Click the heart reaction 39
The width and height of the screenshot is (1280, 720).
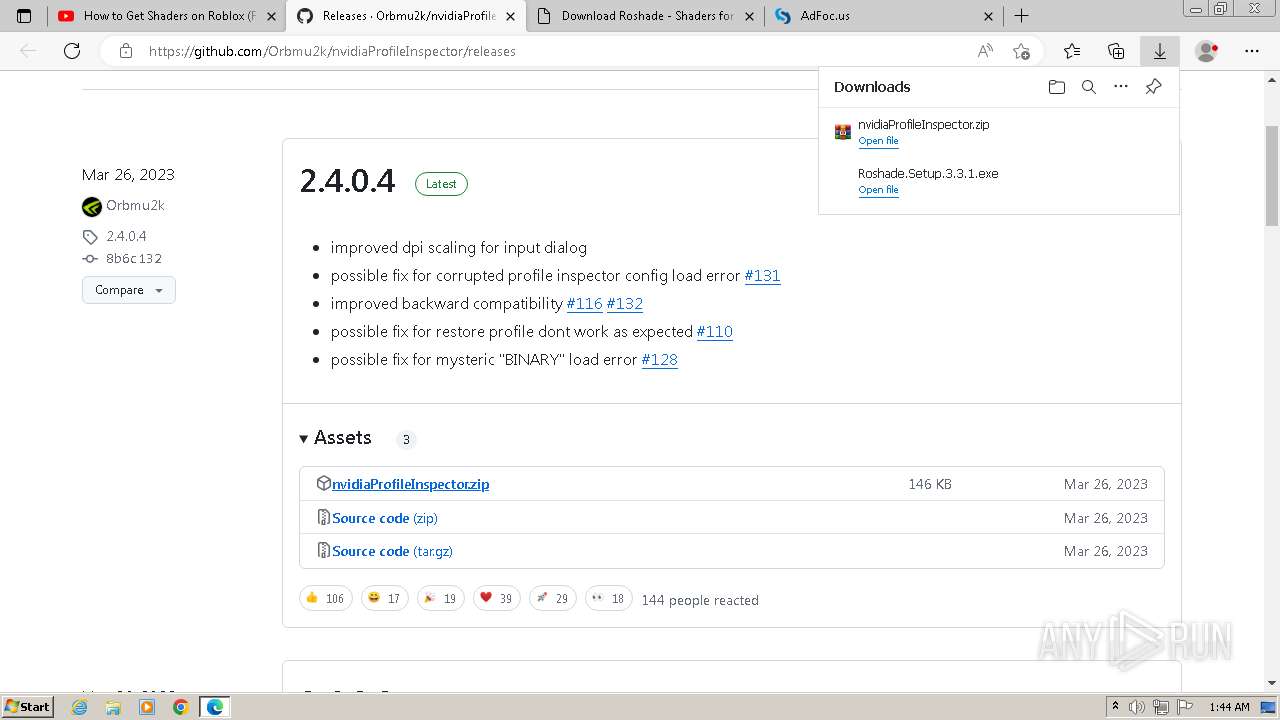point(496,598)
